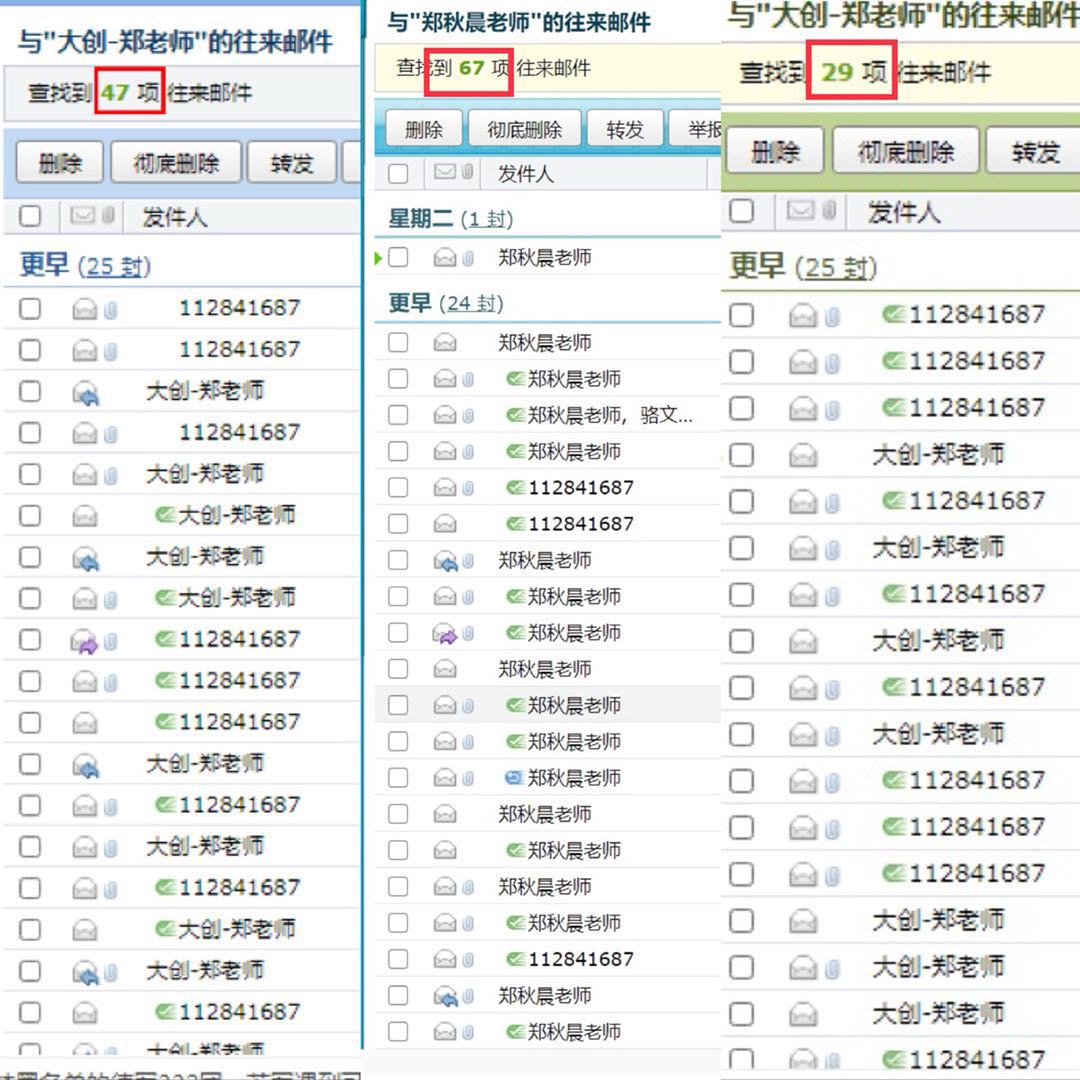Click the green badge beside 郑秋晨老师, 骆文...
Screen dimensions: 1080x1080
point(515,415)
